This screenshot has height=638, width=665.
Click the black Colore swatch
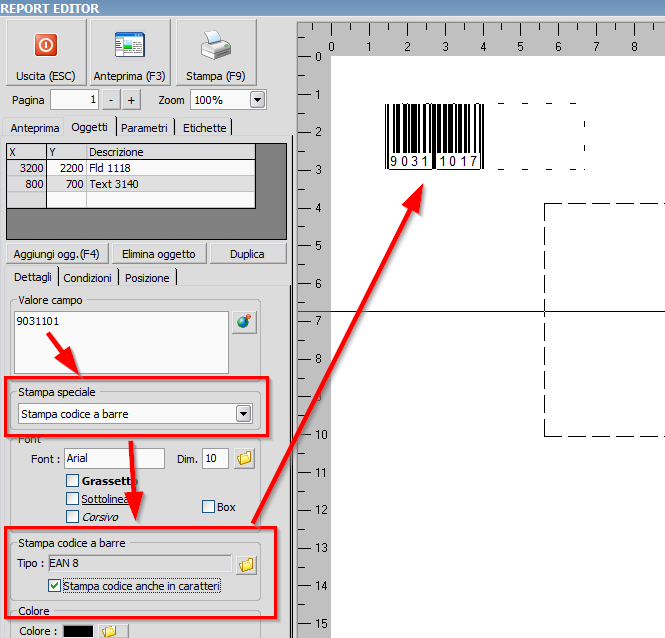coord(78,631)
